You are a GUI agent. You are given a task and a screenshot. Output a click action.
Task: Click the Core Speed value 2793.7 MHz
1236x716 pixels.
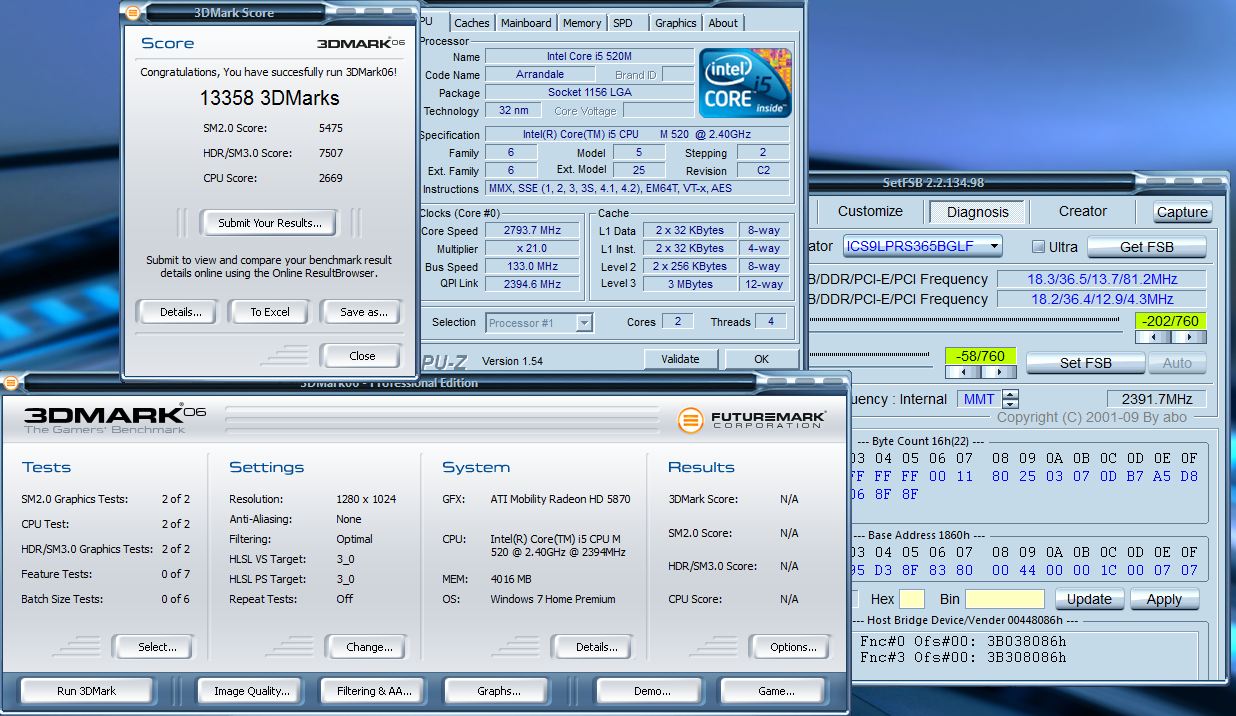532,230
